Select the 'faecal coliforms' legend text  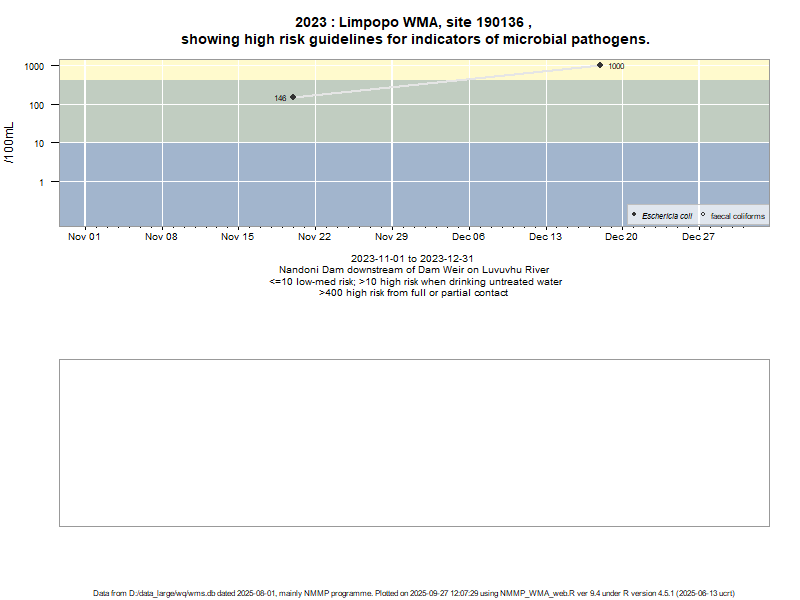(x=738, y=216)
